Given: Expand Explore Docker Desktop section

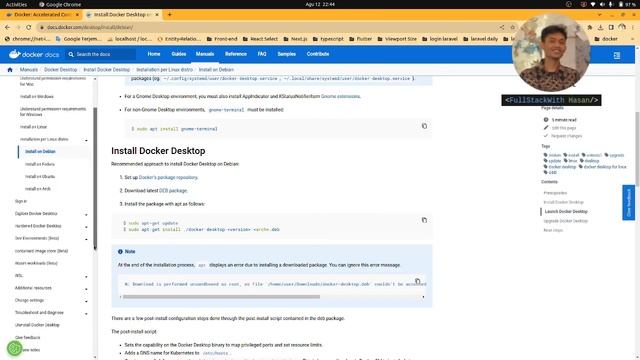Looking at the screenshot, I should [x=86, y=215].
